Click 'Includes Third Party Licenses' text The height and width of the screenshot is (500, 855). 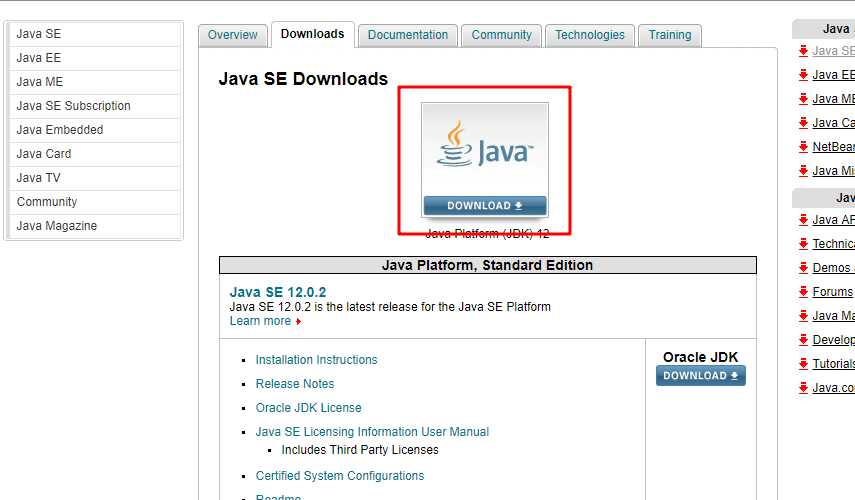[x=360, y=450]
